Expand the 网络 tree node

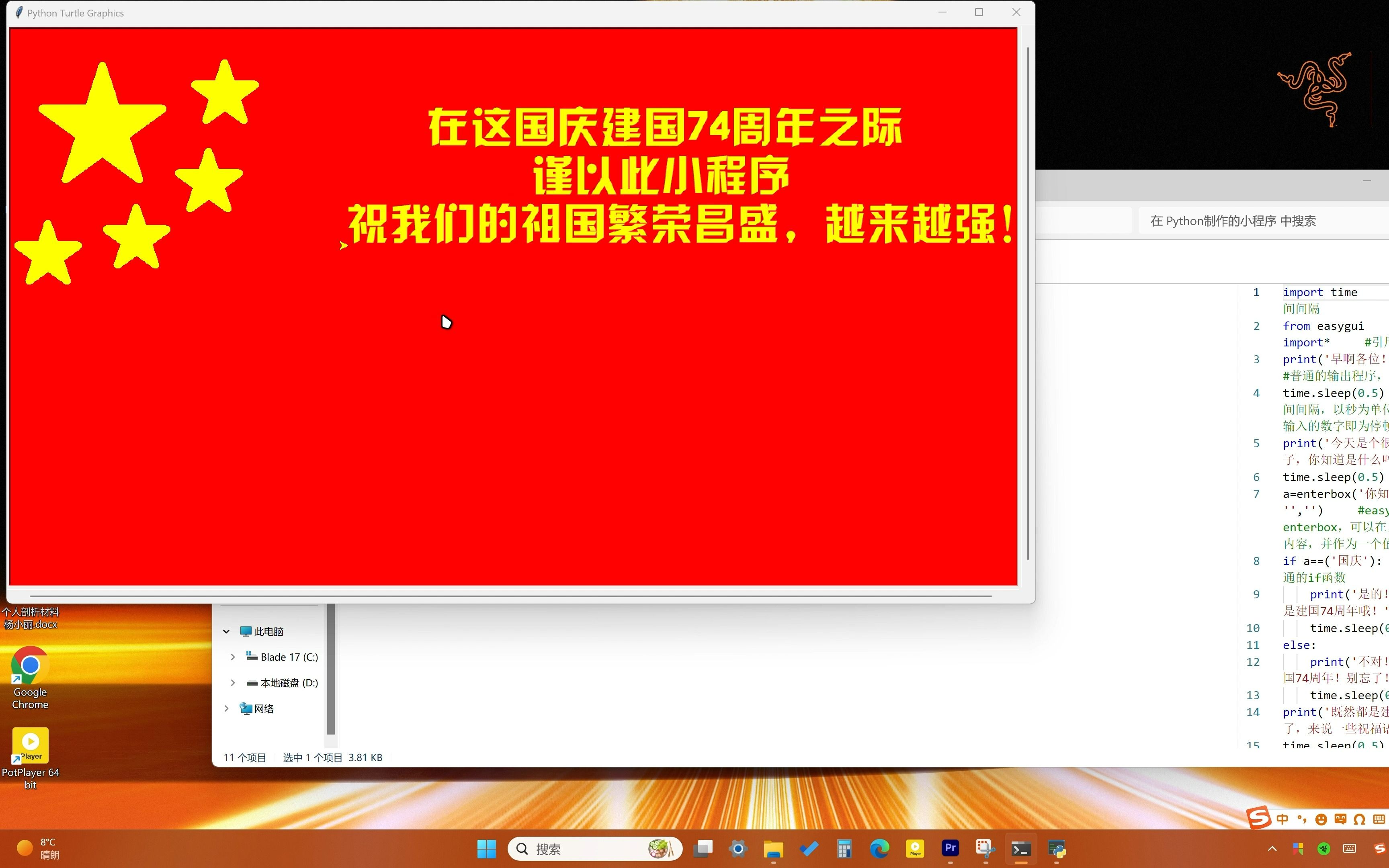click(x=226, y=708)
